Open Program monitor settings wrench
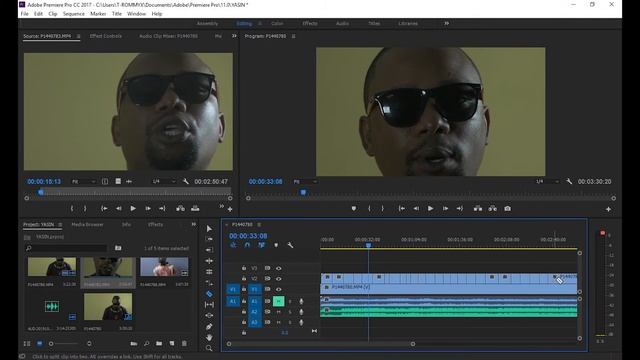The image size is (640, 360). point(569,181)
